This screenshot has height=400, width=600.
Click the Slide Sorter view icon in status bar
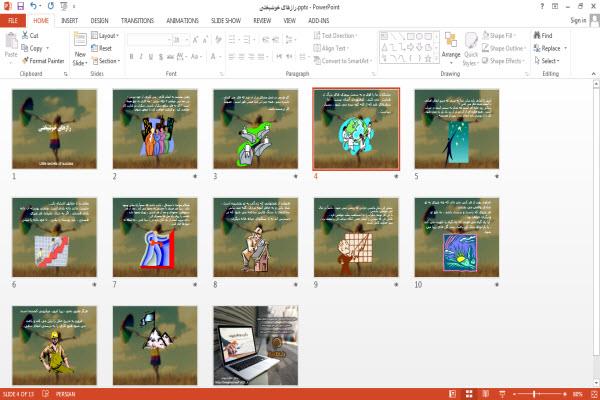469,394
